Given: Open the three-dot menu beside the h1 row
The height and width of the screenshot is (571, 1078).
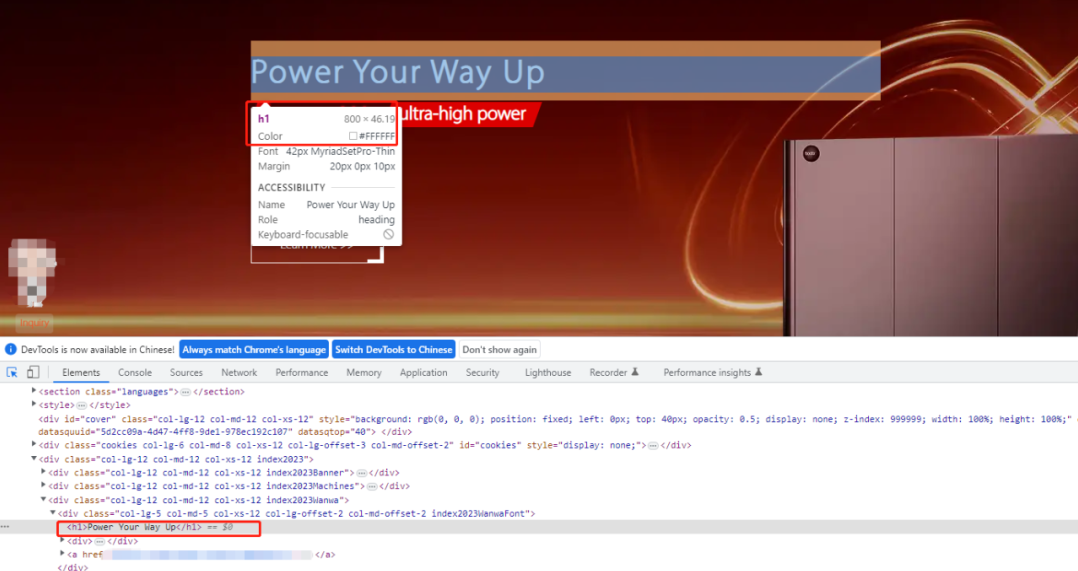Looking at the screenshot, I should point(6,527).
